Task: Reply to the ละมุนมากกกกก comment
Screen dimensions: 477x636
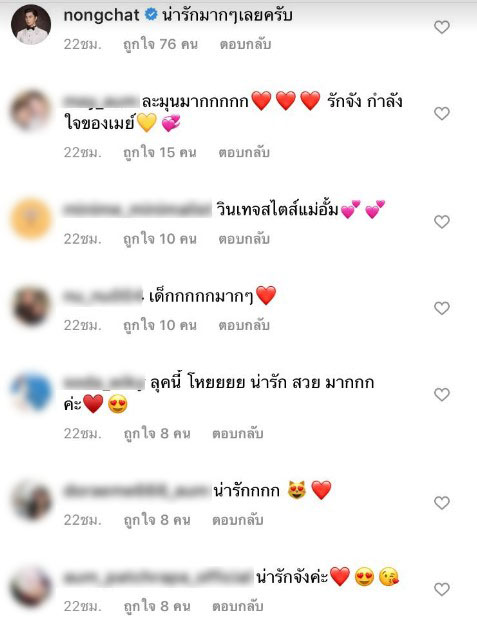Action: [x=244, y=153]
